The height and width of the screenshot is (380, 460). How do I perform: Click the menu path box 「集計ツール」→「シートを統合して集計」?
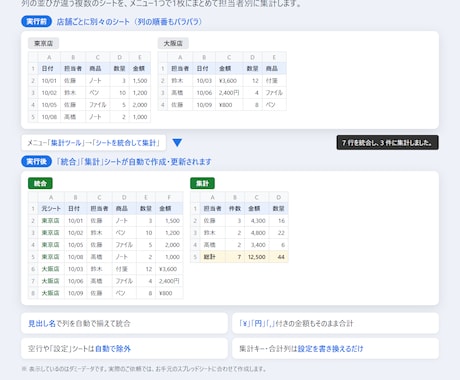(x=94, y=143)
